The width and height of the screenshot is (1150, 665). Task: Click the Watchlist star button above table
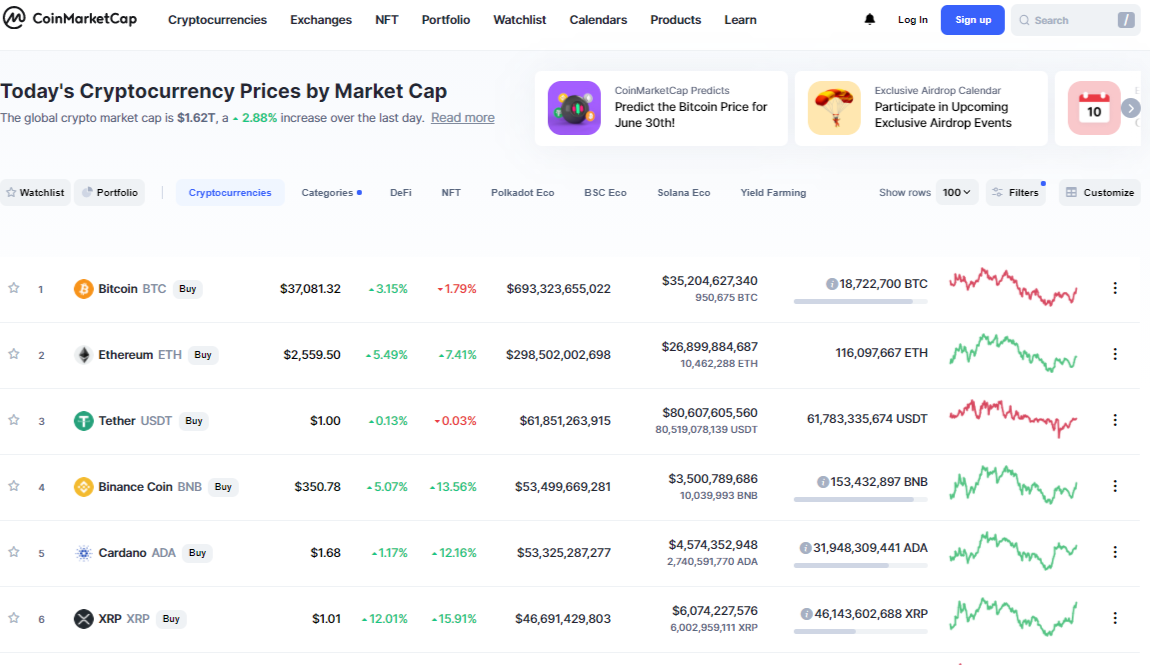[35, 192]
